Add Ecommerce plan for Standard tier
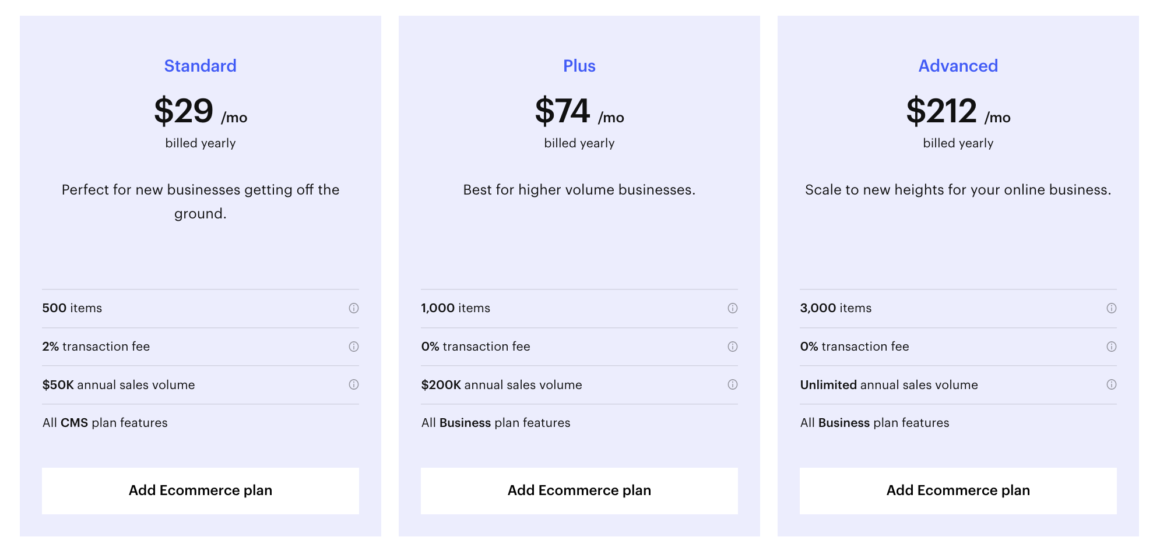Viewport: 1160px width, 551px height. coord(200,490)
